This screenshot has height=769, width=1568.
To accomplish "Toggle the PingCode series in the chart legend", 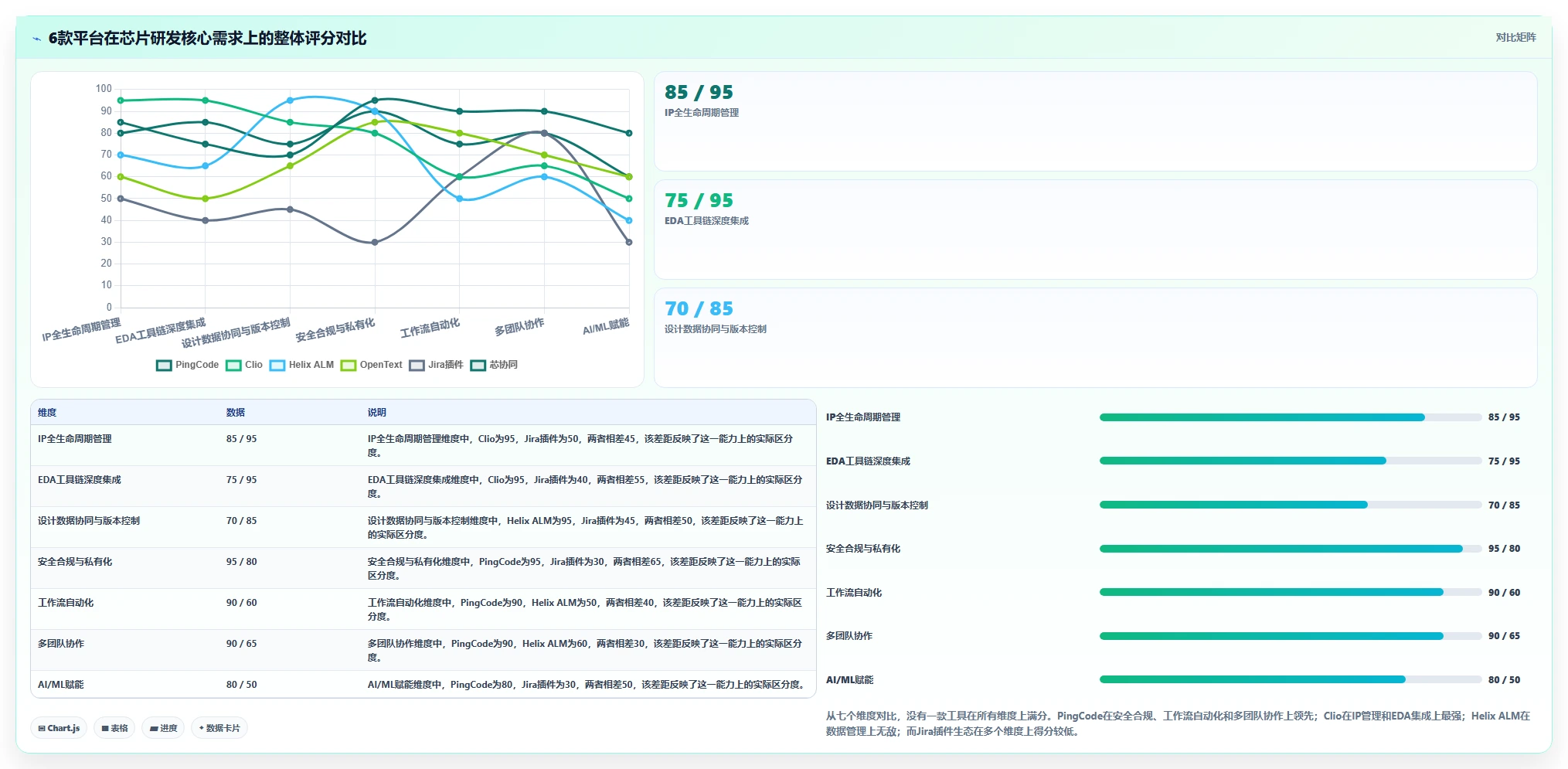I will click(x=187, y=365).
